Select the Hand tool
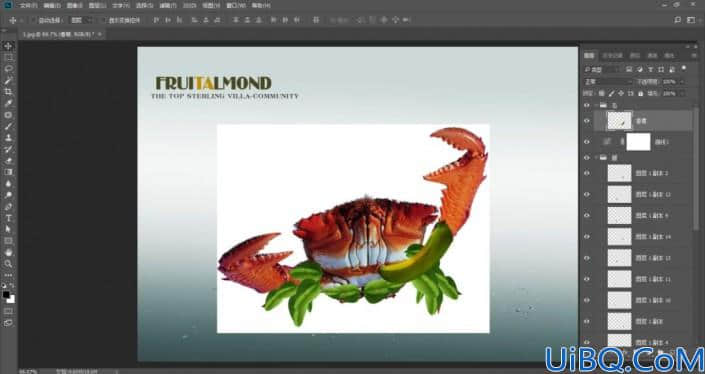 tap(8, 253)
